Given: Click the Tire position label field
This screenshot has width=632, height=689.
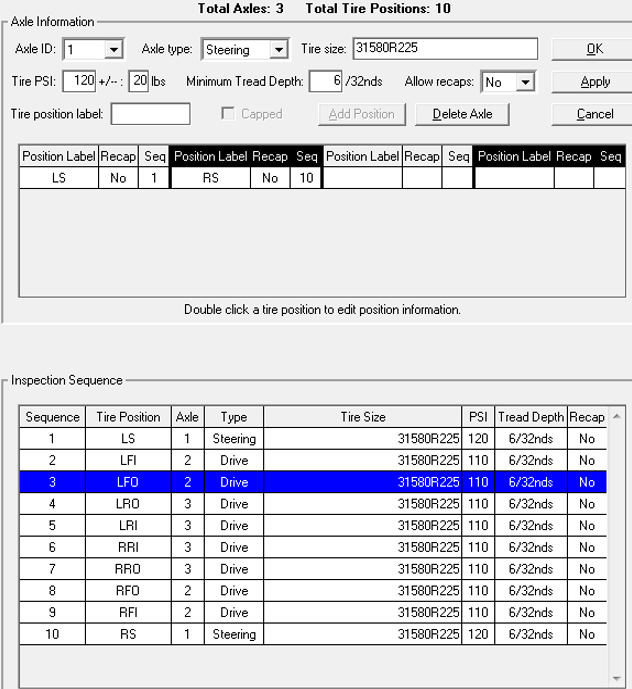Looking at the screenshot, I should [150, 114].
